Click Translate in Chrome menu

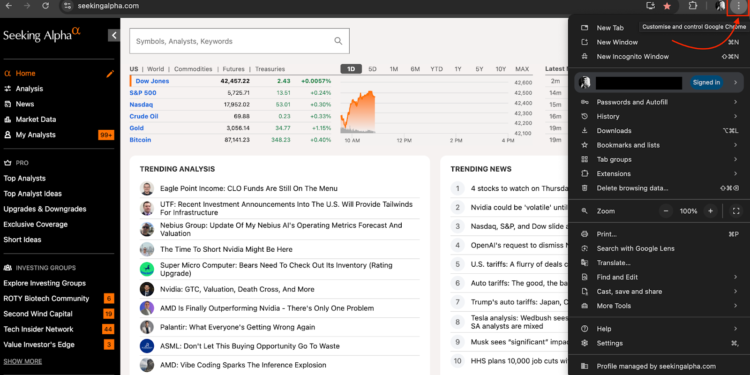[x=659, y=263]
